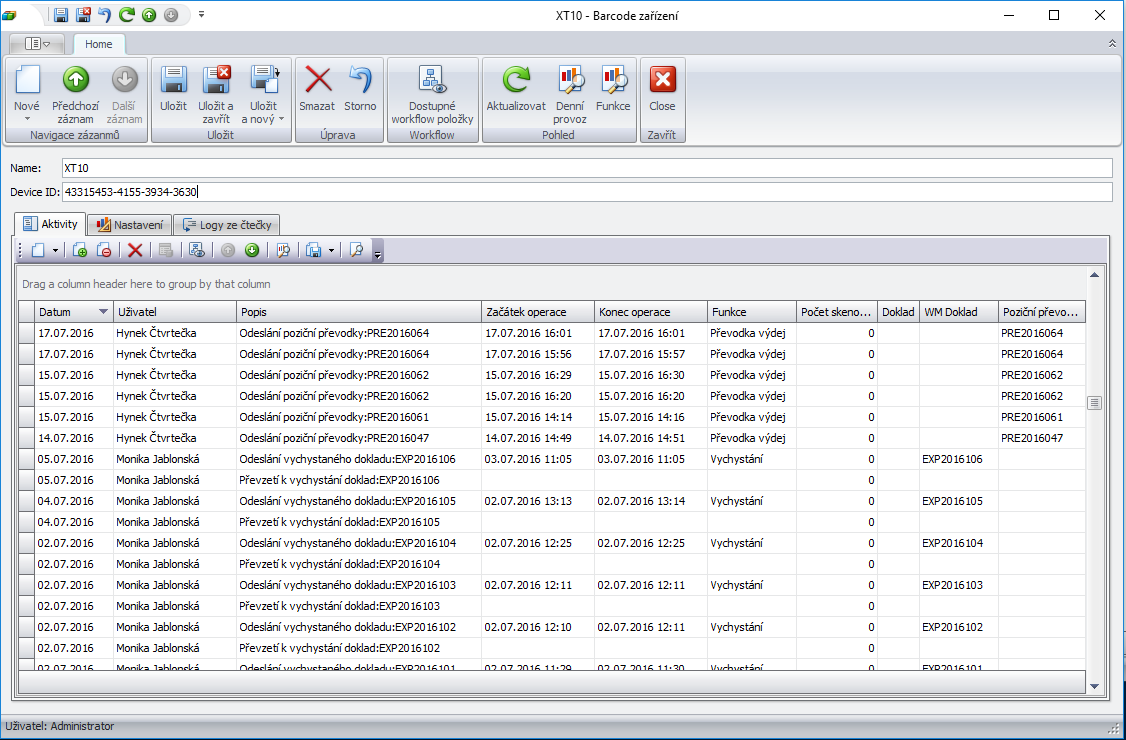1126x740 pixels.
Task: Switch to the Nastavení tab
Action: coord(129,225)
